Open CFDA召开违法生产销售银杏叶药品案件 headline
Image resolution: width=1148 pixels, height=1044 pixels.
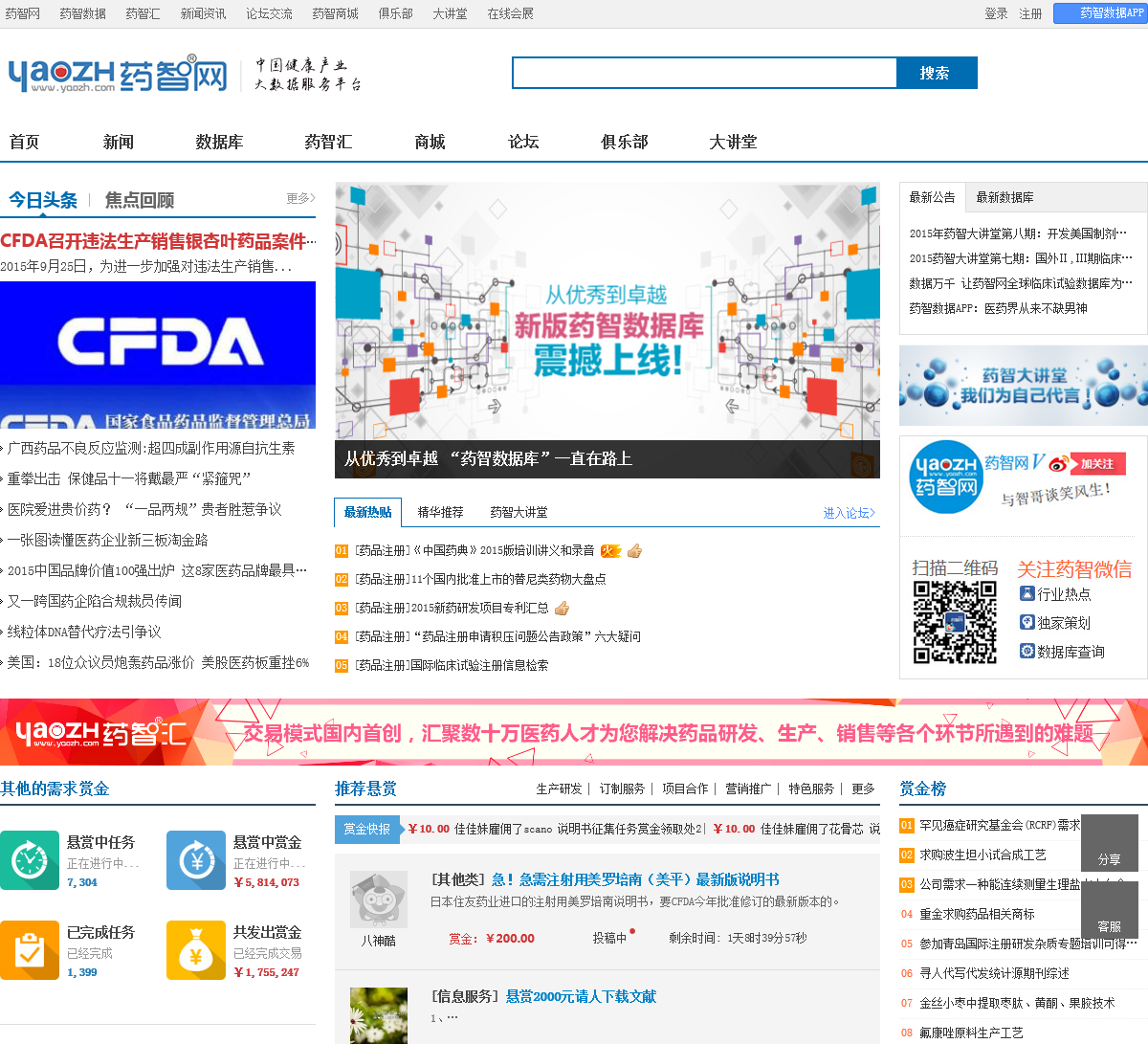coord(158,241)
